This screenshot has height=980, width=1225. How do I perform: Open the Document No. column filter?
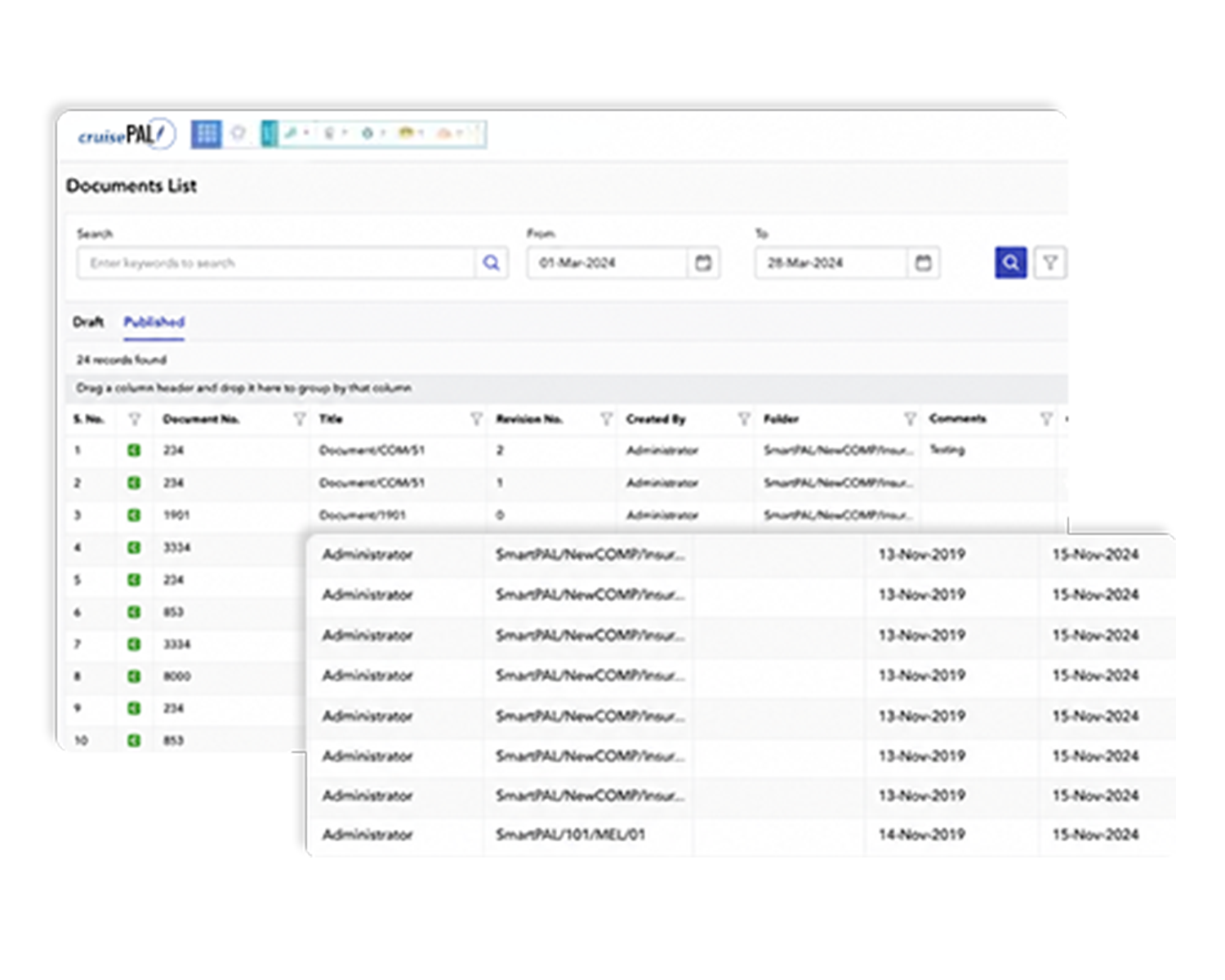tap(300, 419)
